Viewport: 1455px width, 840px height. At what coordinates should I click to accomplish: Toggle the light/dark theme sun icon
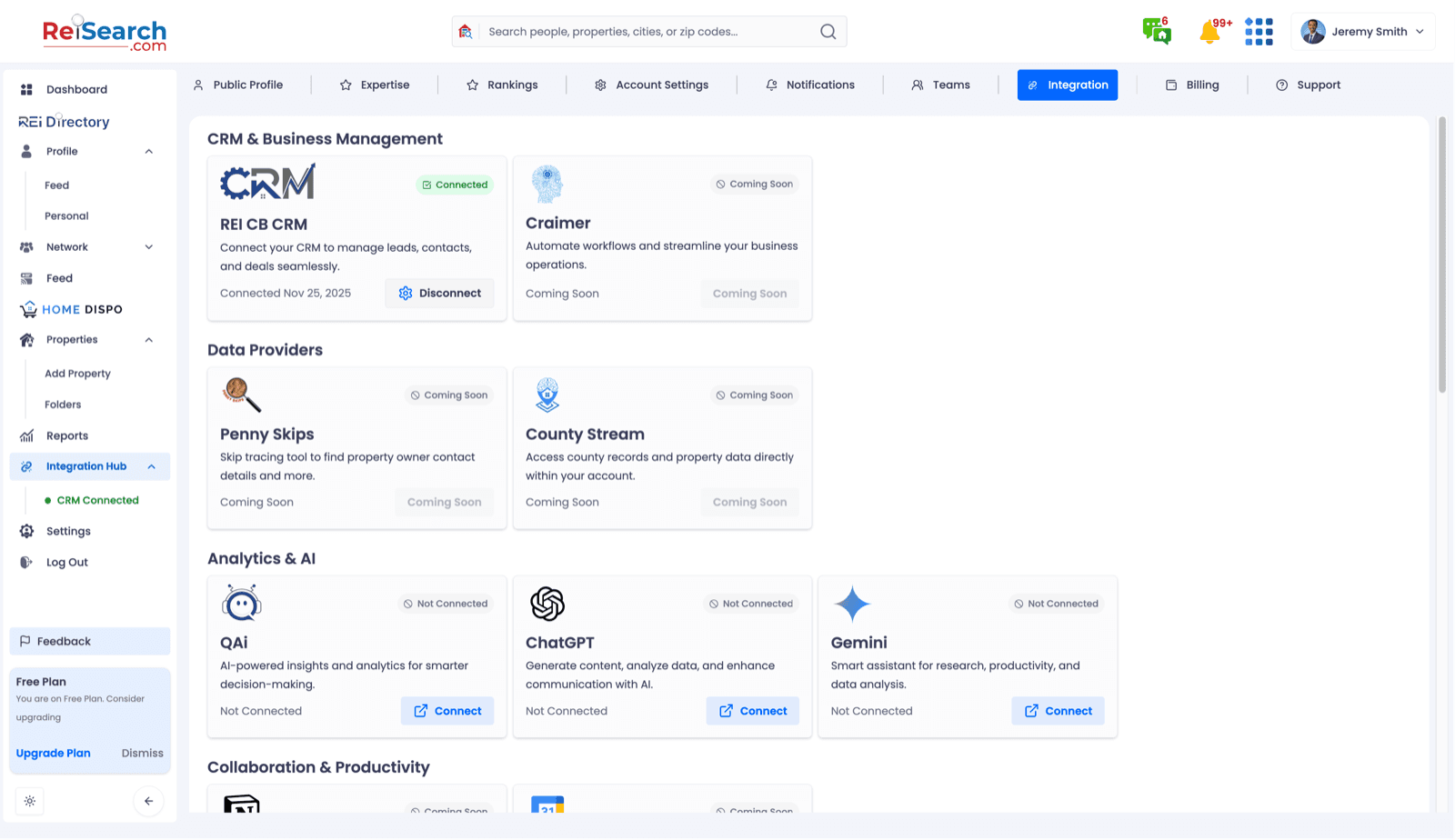pyautogui.click(x=30, y=801)
